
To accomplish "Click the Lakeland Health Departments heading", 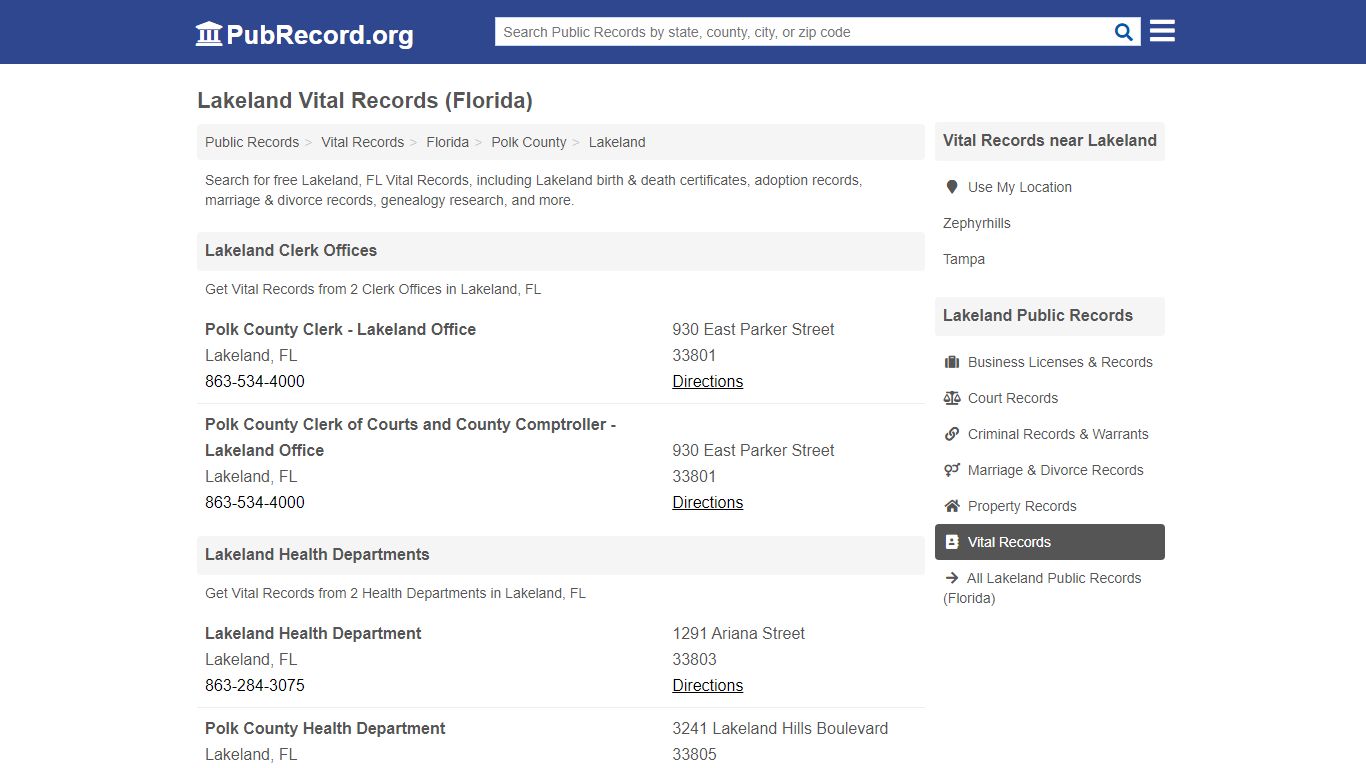I will click(x=317, y=554).
